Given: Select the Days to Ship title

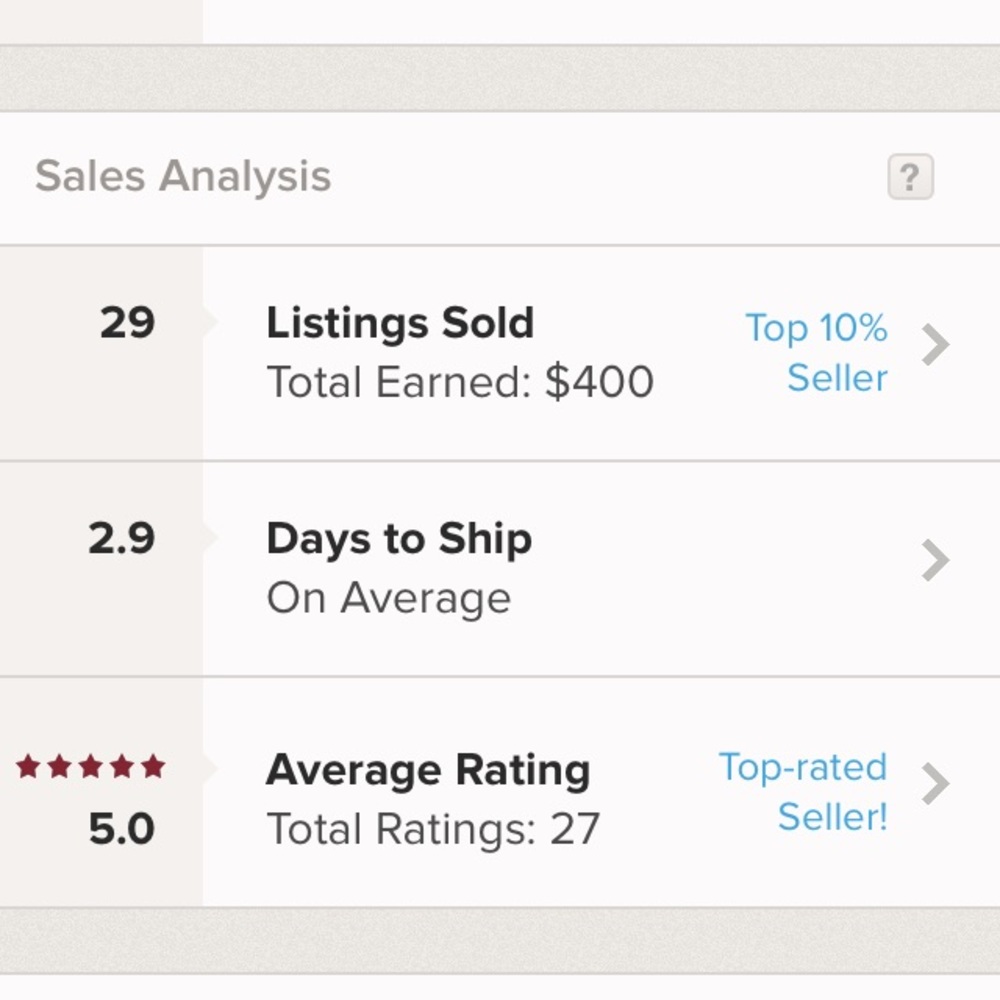Looking at the screenshot, I should [398, 539].
